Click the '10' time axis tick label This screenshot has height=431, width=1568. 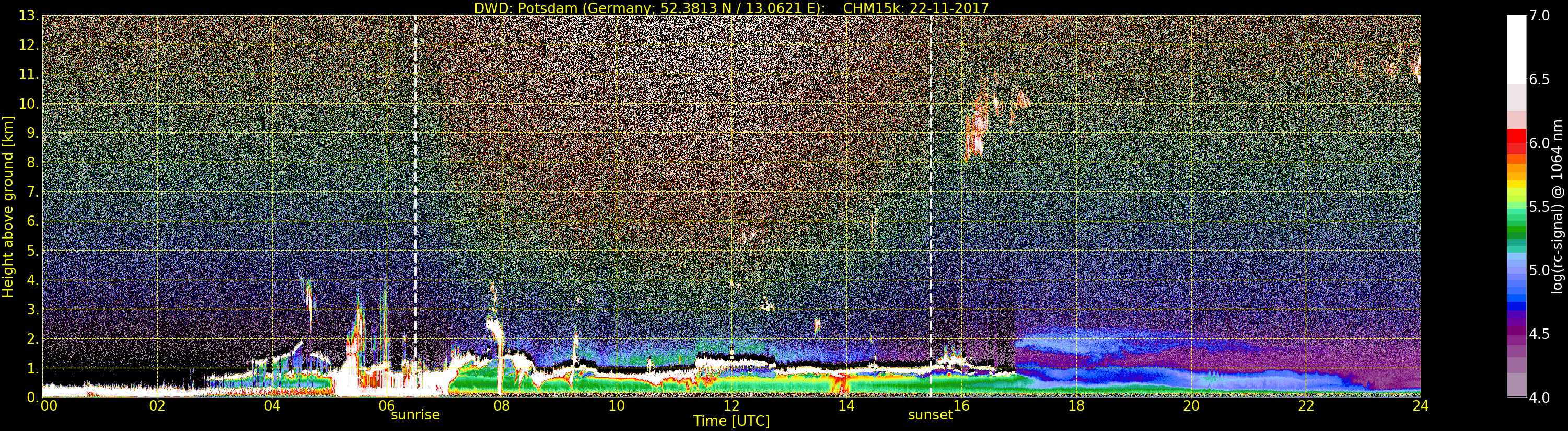(x=617, y=405)
